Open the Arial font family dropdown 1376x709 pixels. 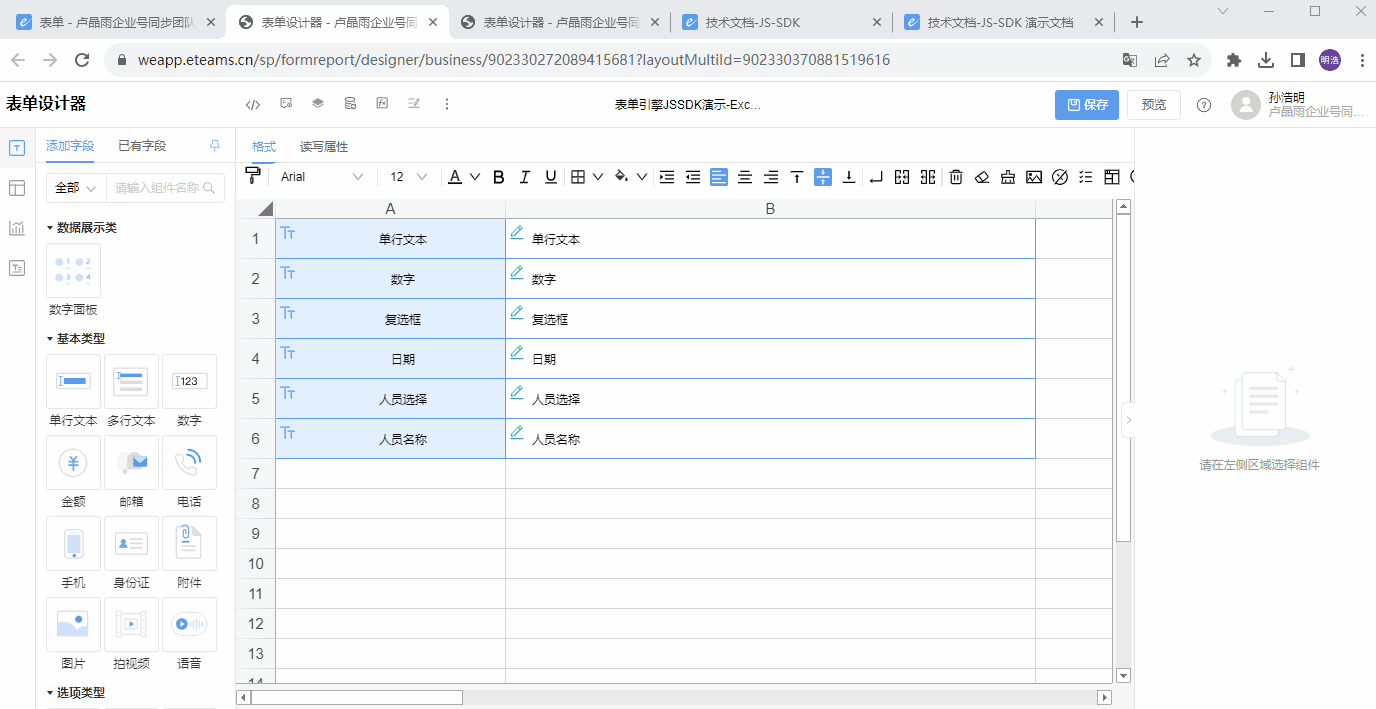click(320, 177)
